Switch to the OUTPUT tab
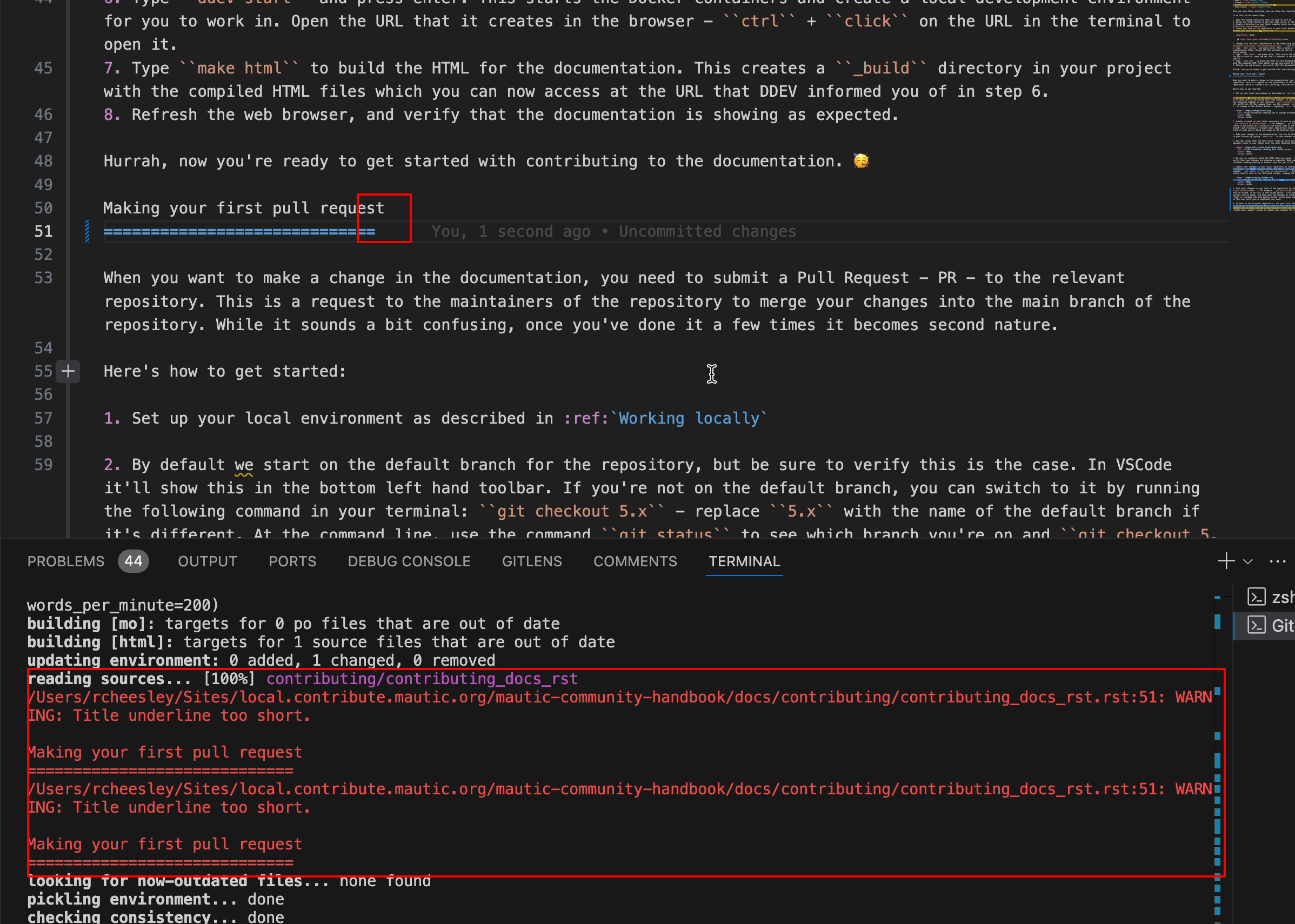The image size is (1295, 924). 207,561
